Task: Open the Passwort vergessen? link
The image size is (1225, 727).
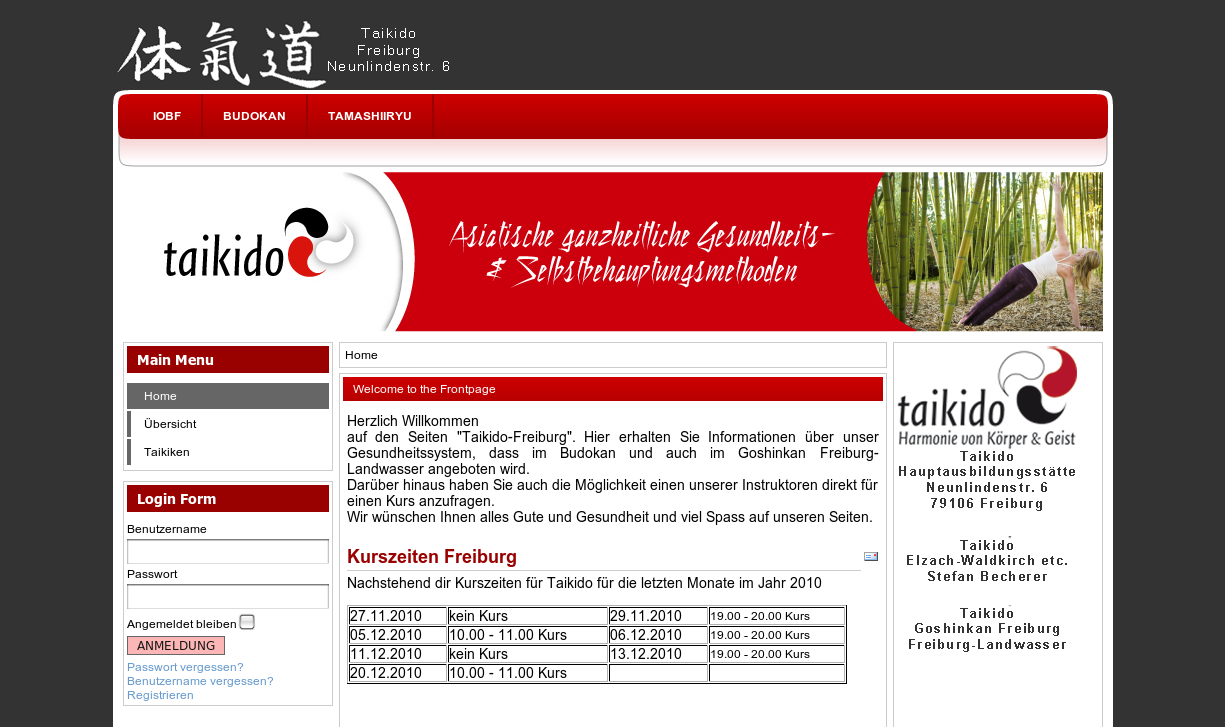Action: pos(185,667)
